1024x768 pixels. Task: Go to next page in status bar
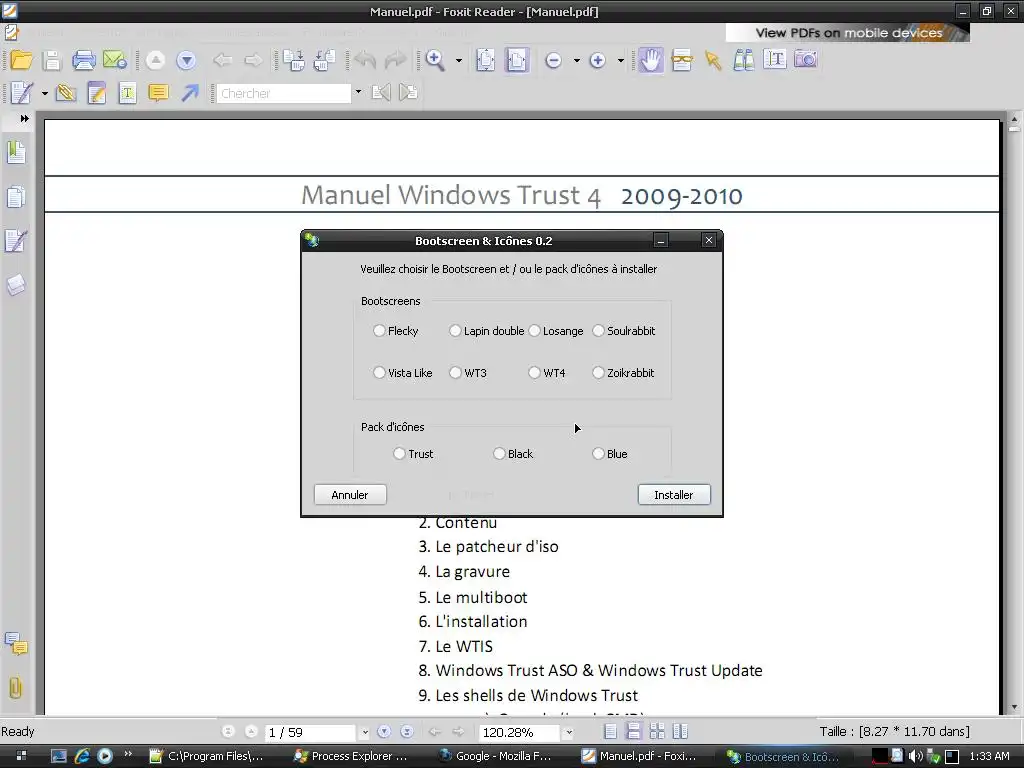pos(384,732)
